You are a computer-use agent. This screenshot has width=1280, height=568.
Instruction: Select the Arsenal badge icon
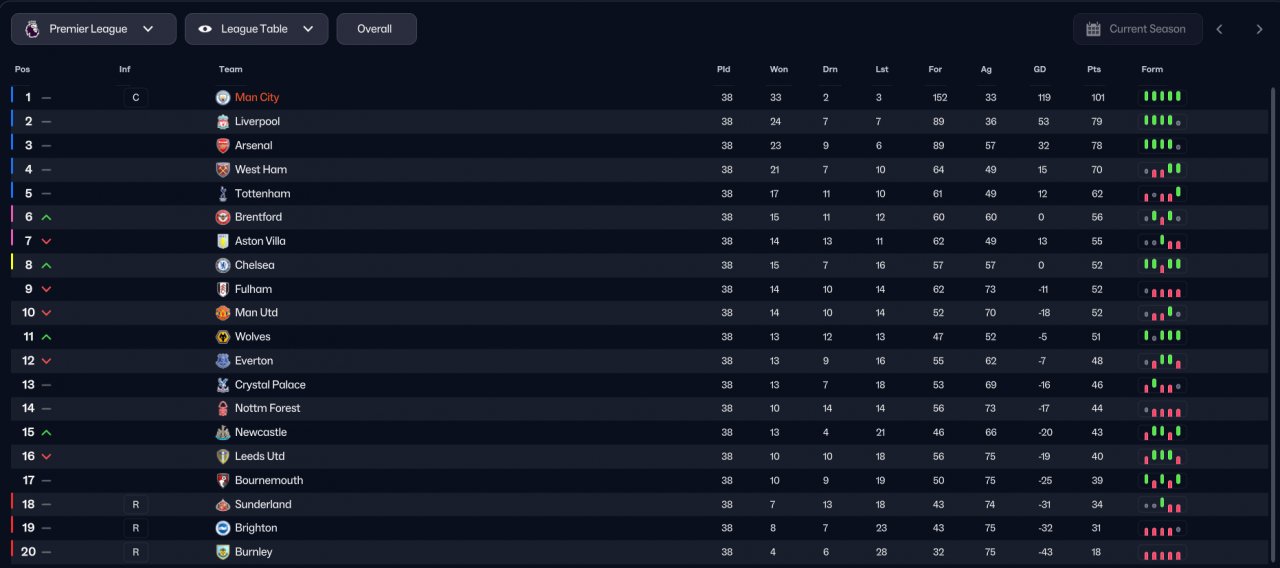pyautogui.click(x=223, y=145)
